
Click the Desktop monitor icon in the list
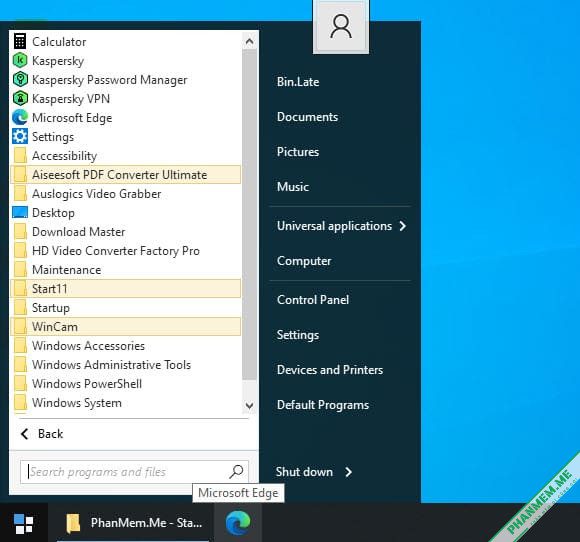[20, 212]
